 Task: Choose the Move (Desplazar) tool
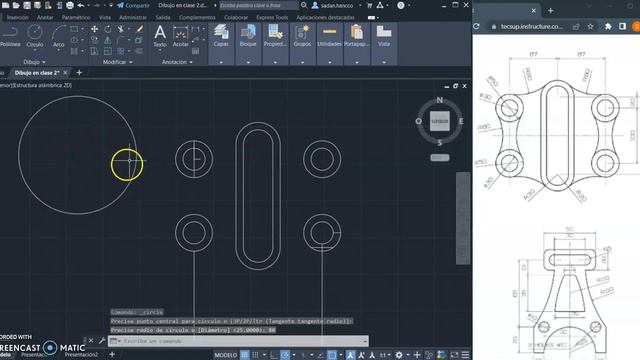94,29
